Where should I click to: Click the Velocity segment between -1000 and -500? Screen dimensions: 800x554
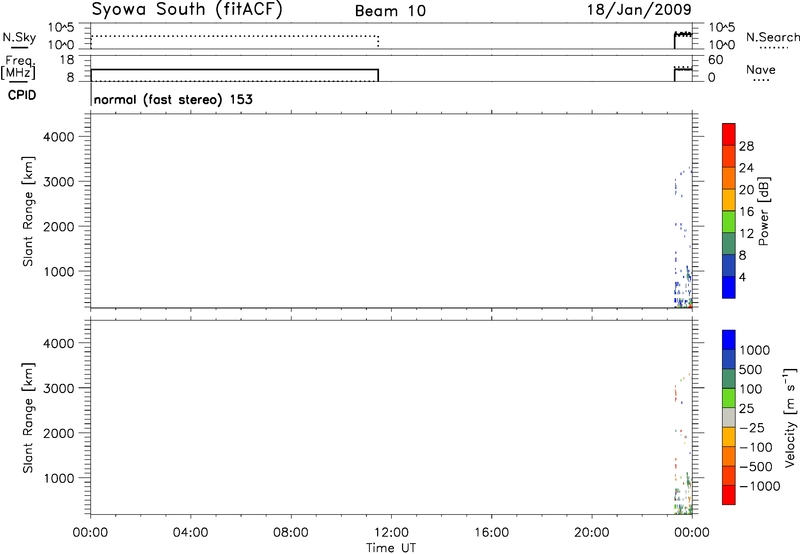pos(729,476)
